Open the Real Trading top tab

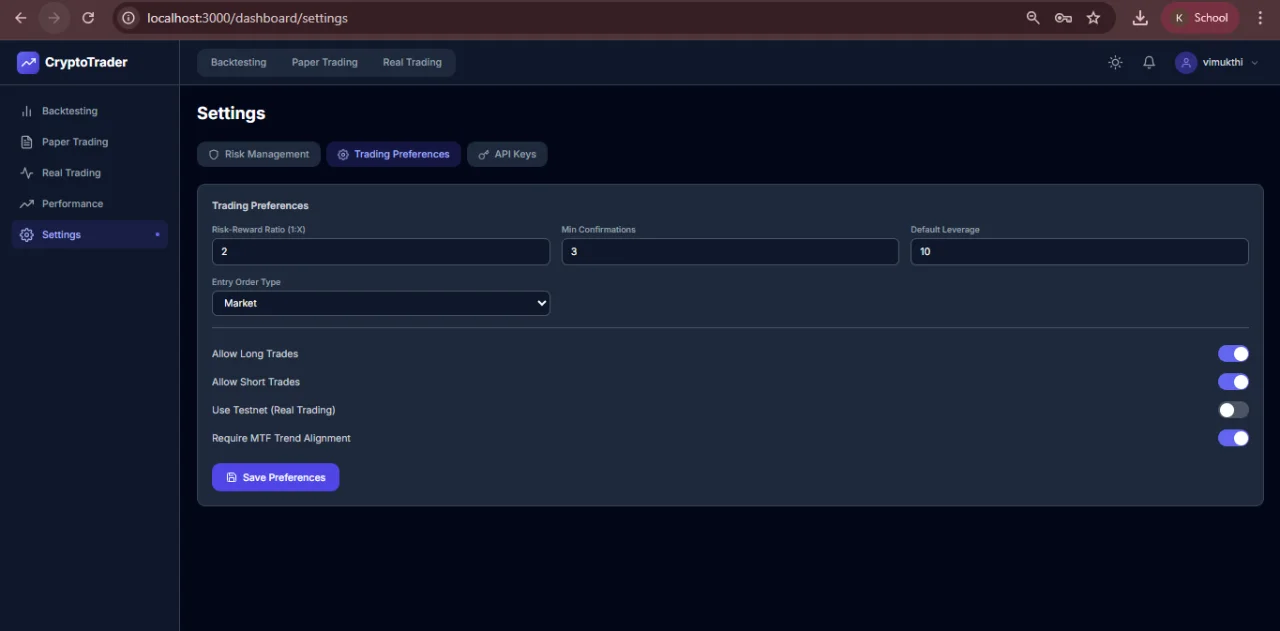coord(412,62)
